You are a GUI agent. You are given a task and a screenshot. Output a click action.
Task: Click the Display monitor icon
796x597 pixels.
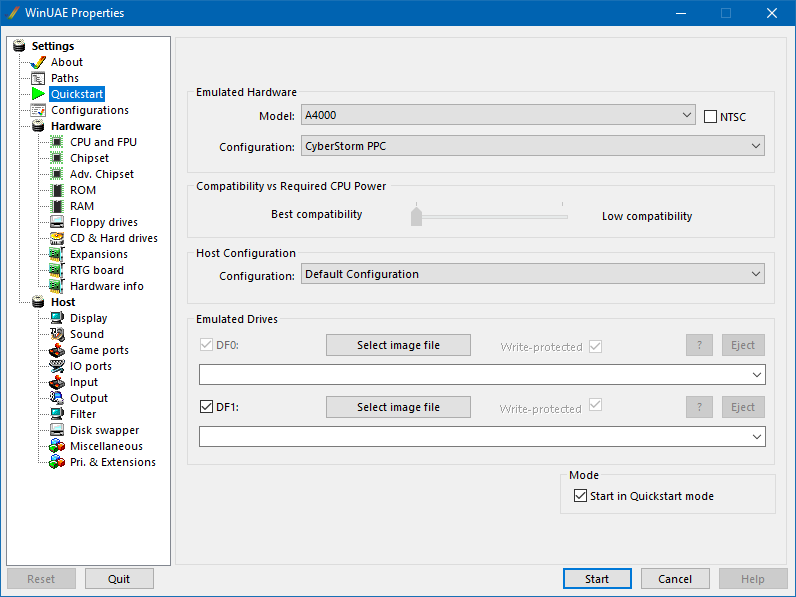tap(57, 318)
